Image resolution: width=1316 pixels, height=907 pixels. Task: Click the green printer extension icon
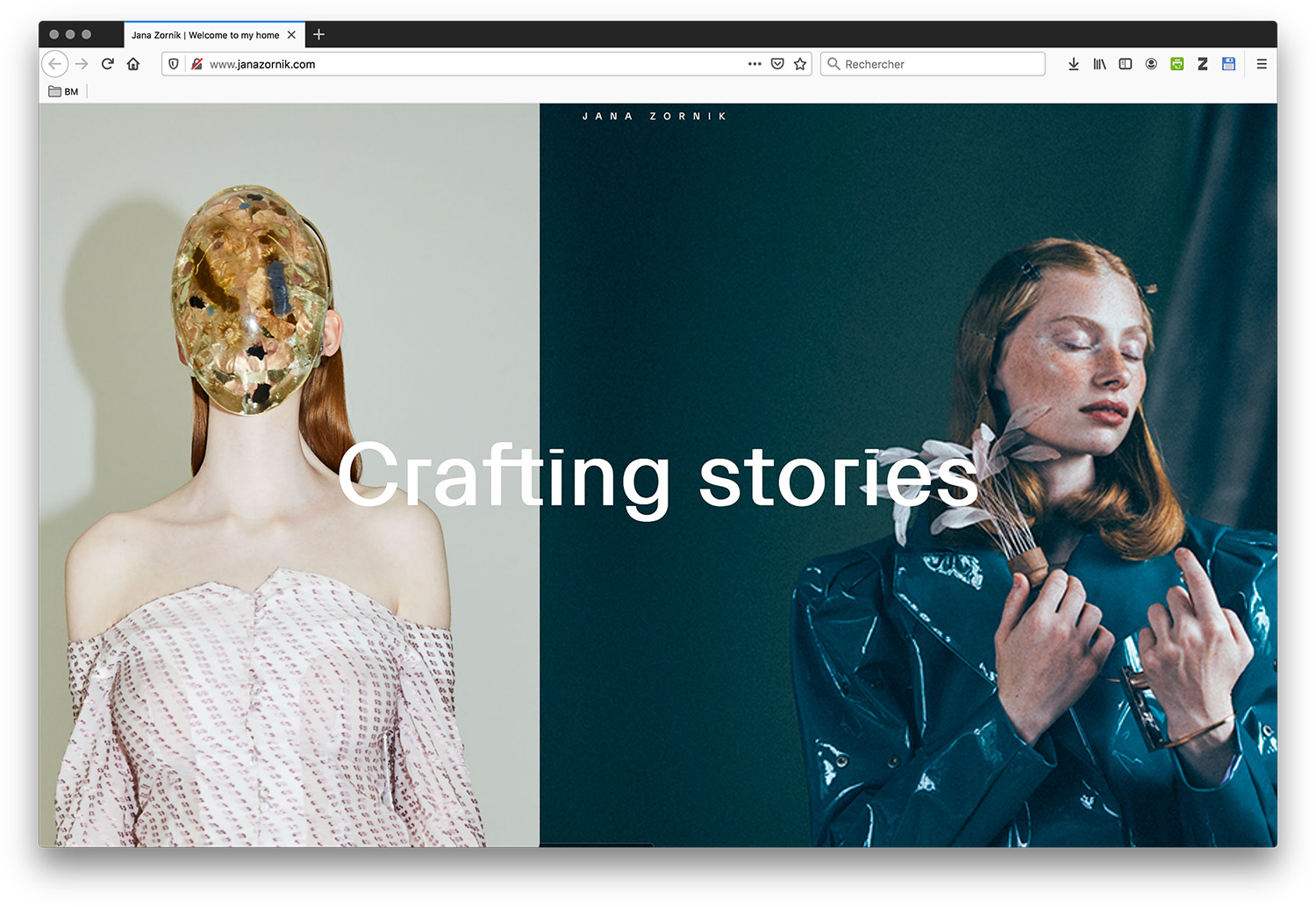tap(1177, 64)
